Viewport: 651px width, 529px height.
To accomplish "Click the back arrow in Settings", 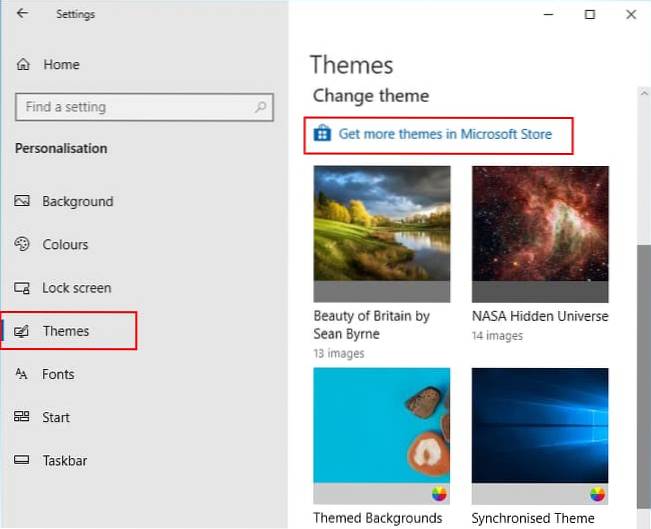I will coord(23,14).
